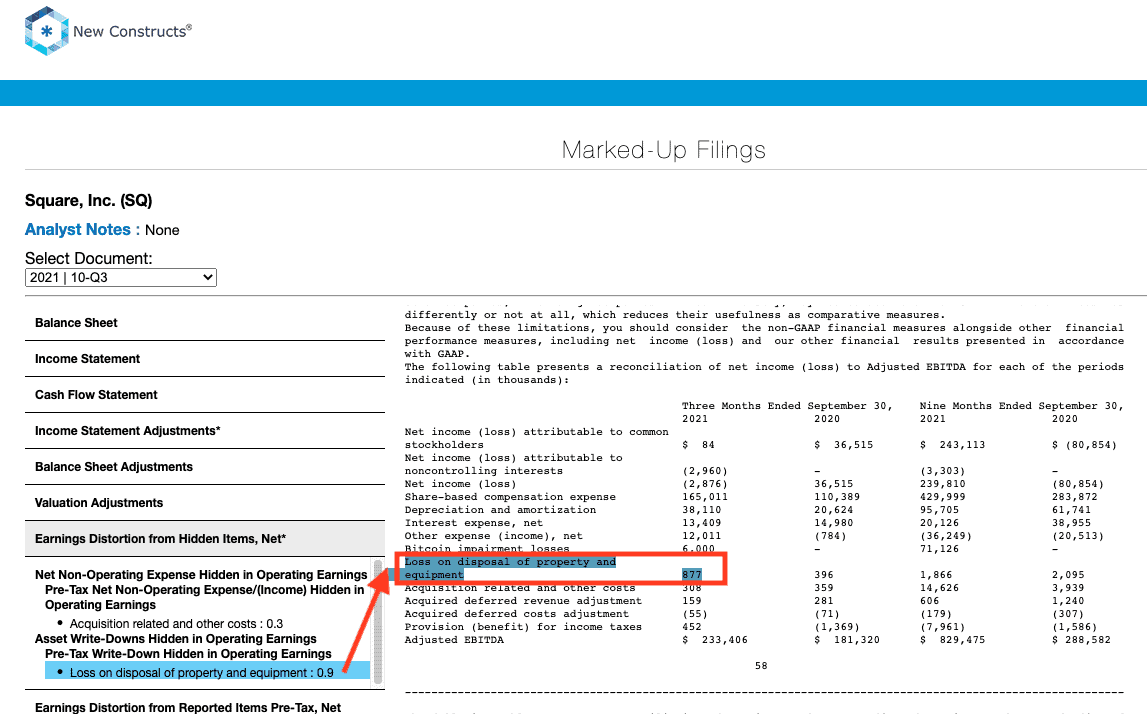This screenshot has height=714, width=1147.
Task: Click Acquired deferred revenue adjustment value 159
Action: (x=691, y=601)
